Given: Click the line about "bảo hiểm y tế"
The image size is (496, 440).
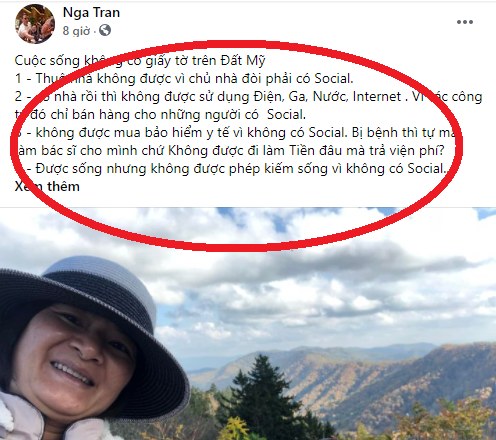Looking at the screenshot, I should [239, 133].
